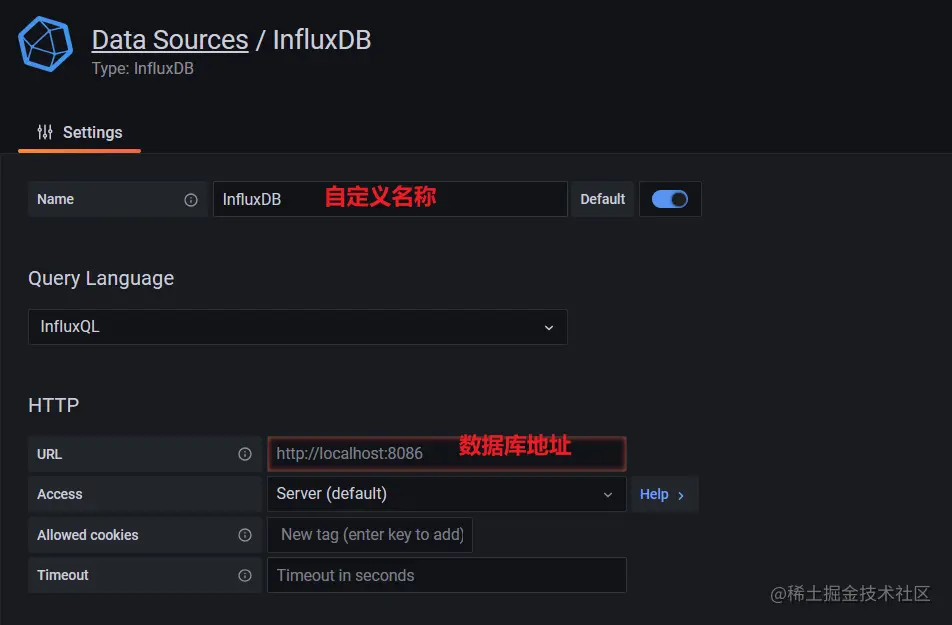This screenshot has height=625, width=952.
Task: Click the info icon beside Name
Action: [191, 200]
